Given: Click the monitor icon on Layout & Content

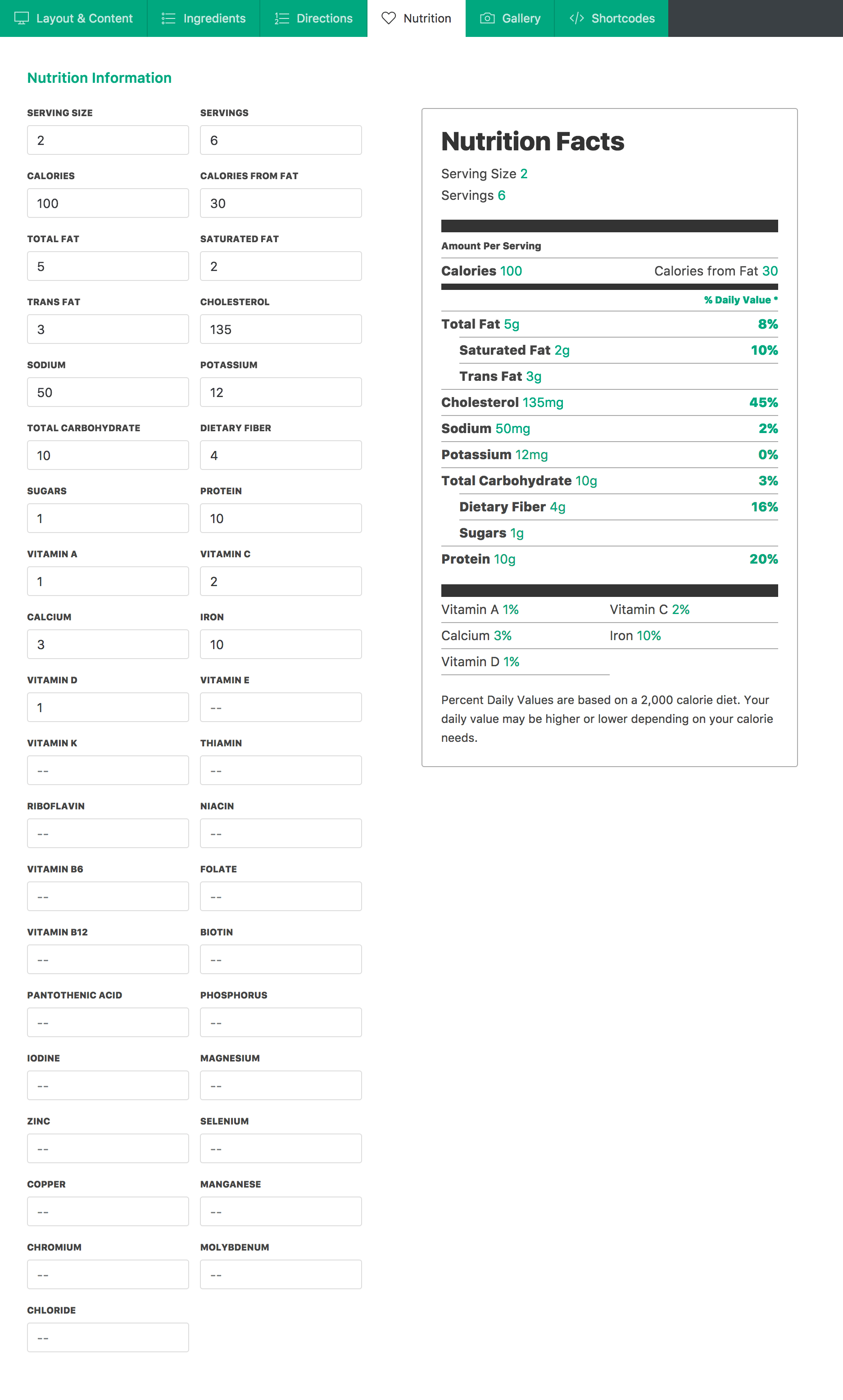Looking at the screenshot, I should (22, 18).
